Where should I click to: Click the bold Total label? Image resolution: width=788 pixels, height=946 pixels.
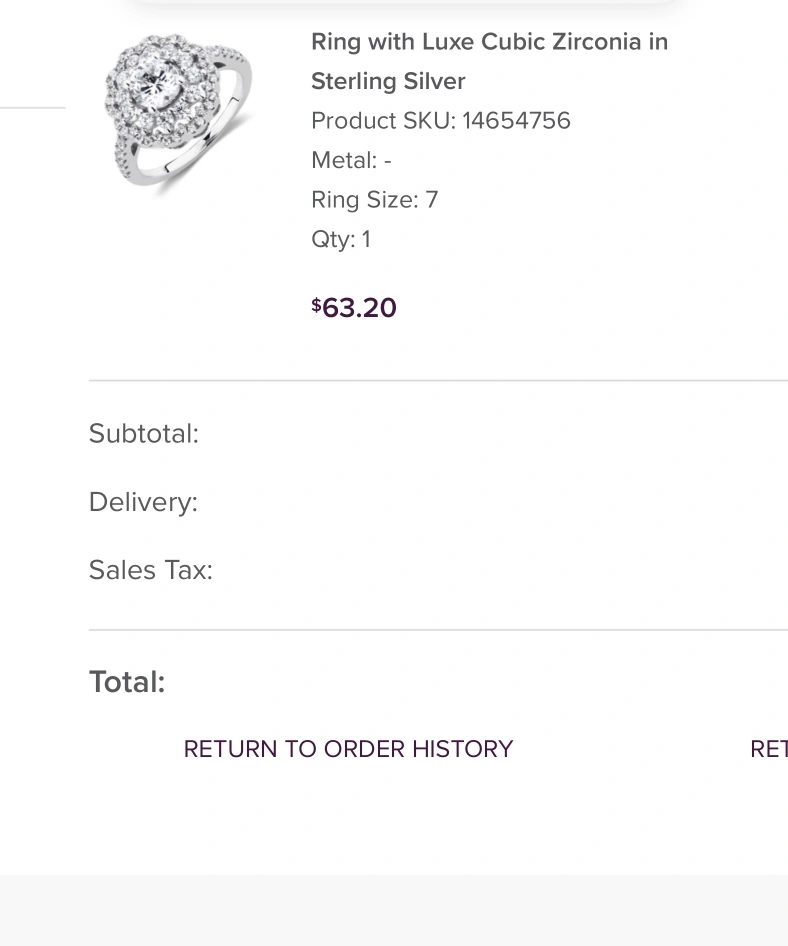coord(127,682)
